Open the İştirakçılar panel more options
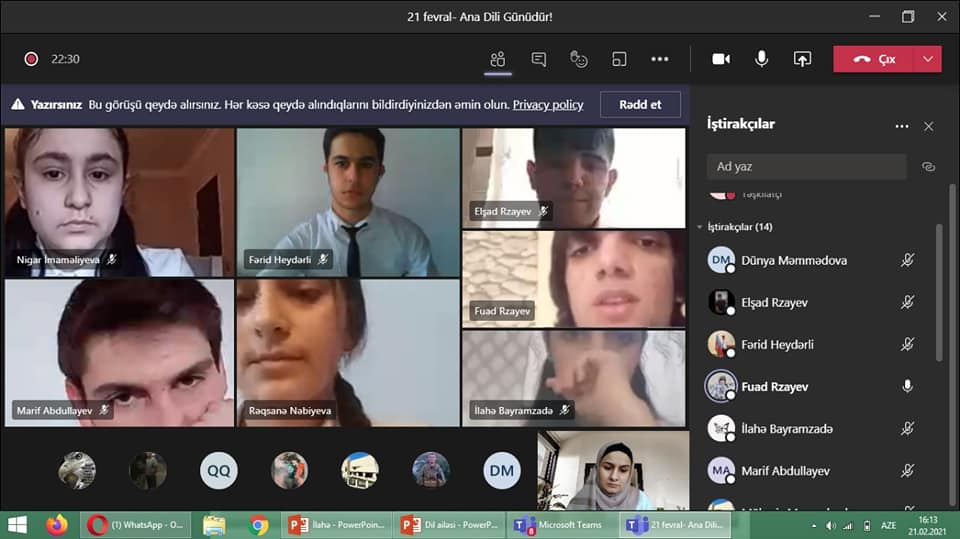Viewport: 960px width, 539px height. pos(901,126)
